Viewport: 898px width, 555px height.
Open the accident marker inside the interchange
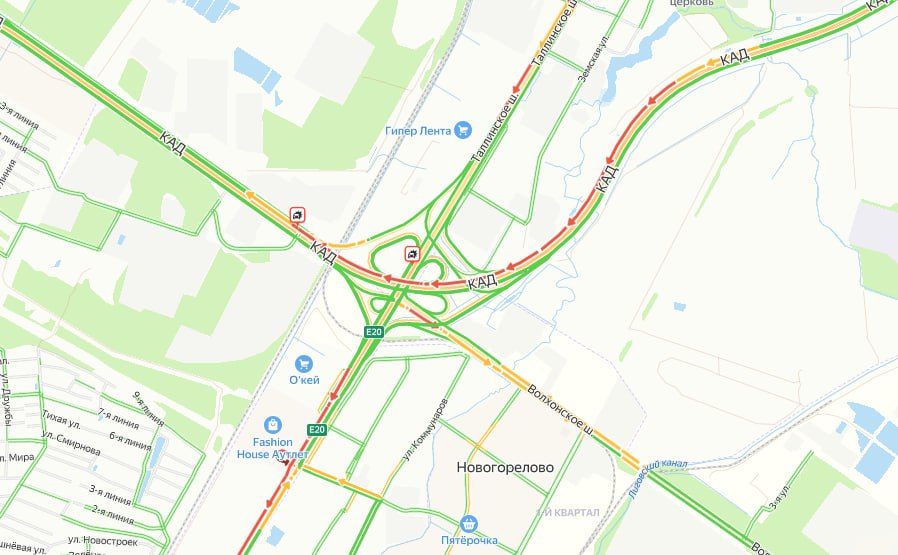(x=412, y=253)
